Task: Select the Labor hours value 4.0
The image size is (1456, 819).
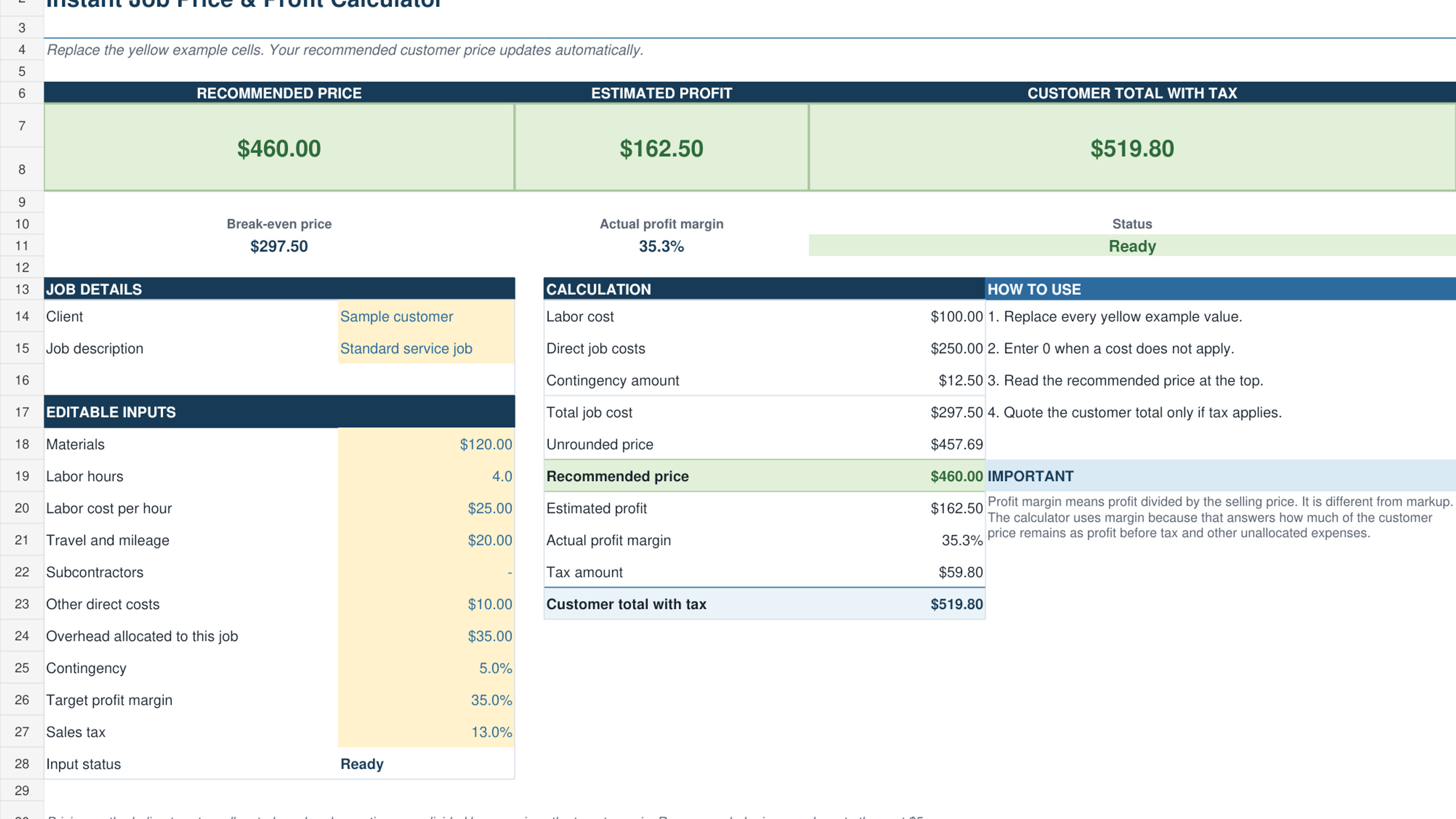Action: click(x=426, y=476)
